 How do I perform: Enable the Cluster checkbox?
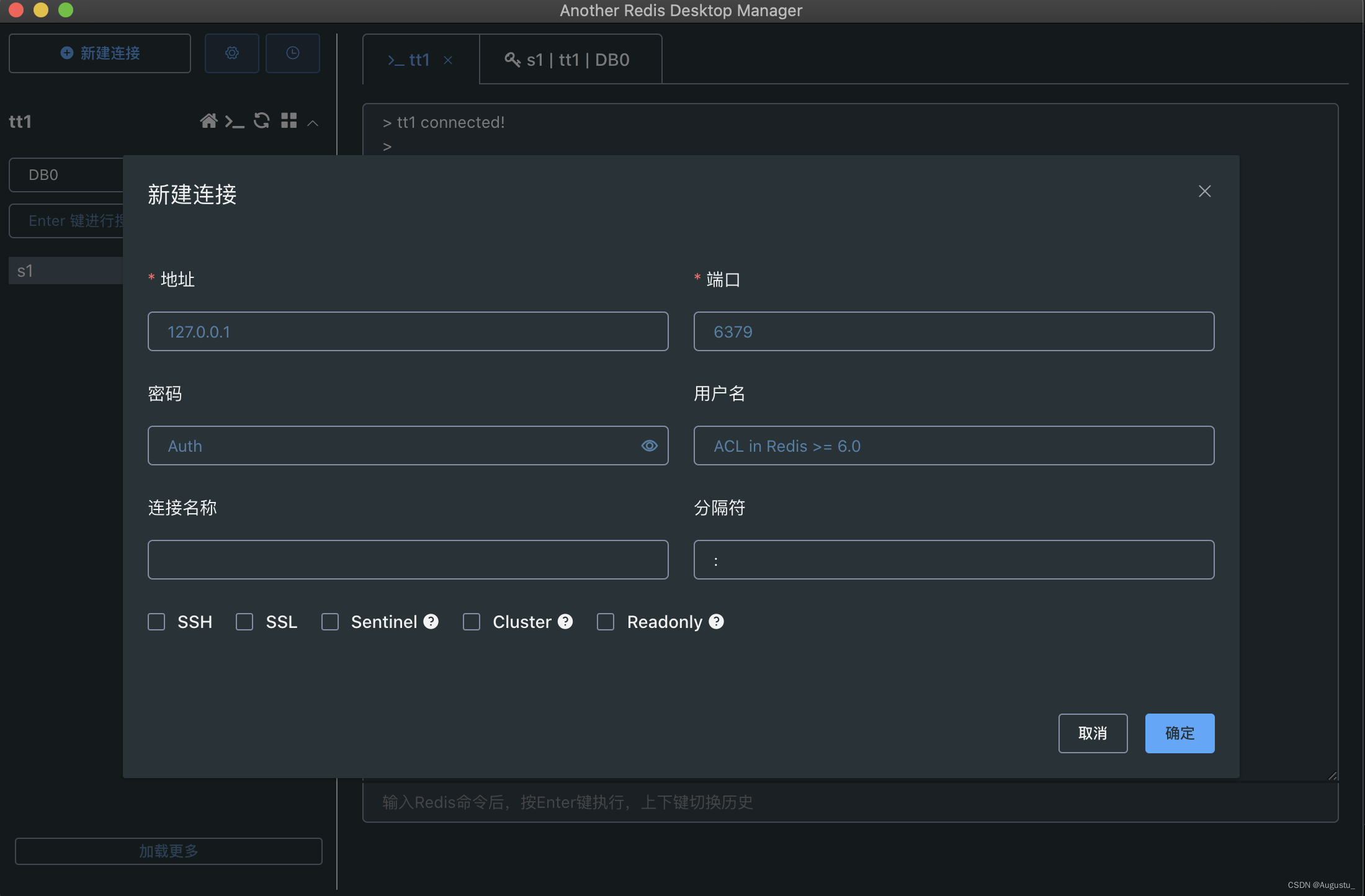pos(472,622)
